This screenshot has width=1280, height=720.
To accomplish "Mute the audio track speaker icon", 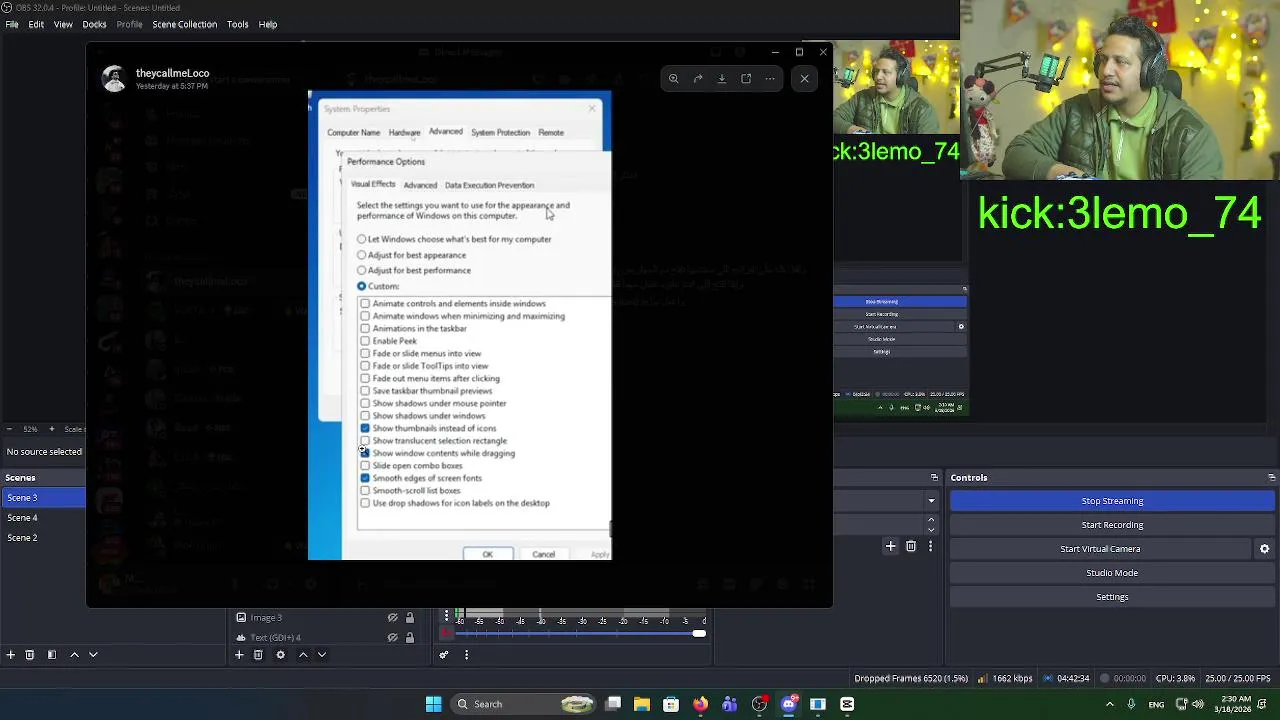I will 447,633.
